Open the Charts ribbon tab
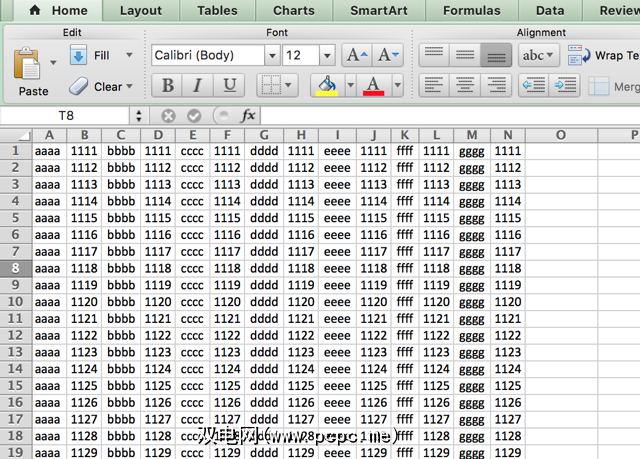 [x=293, y=11]
